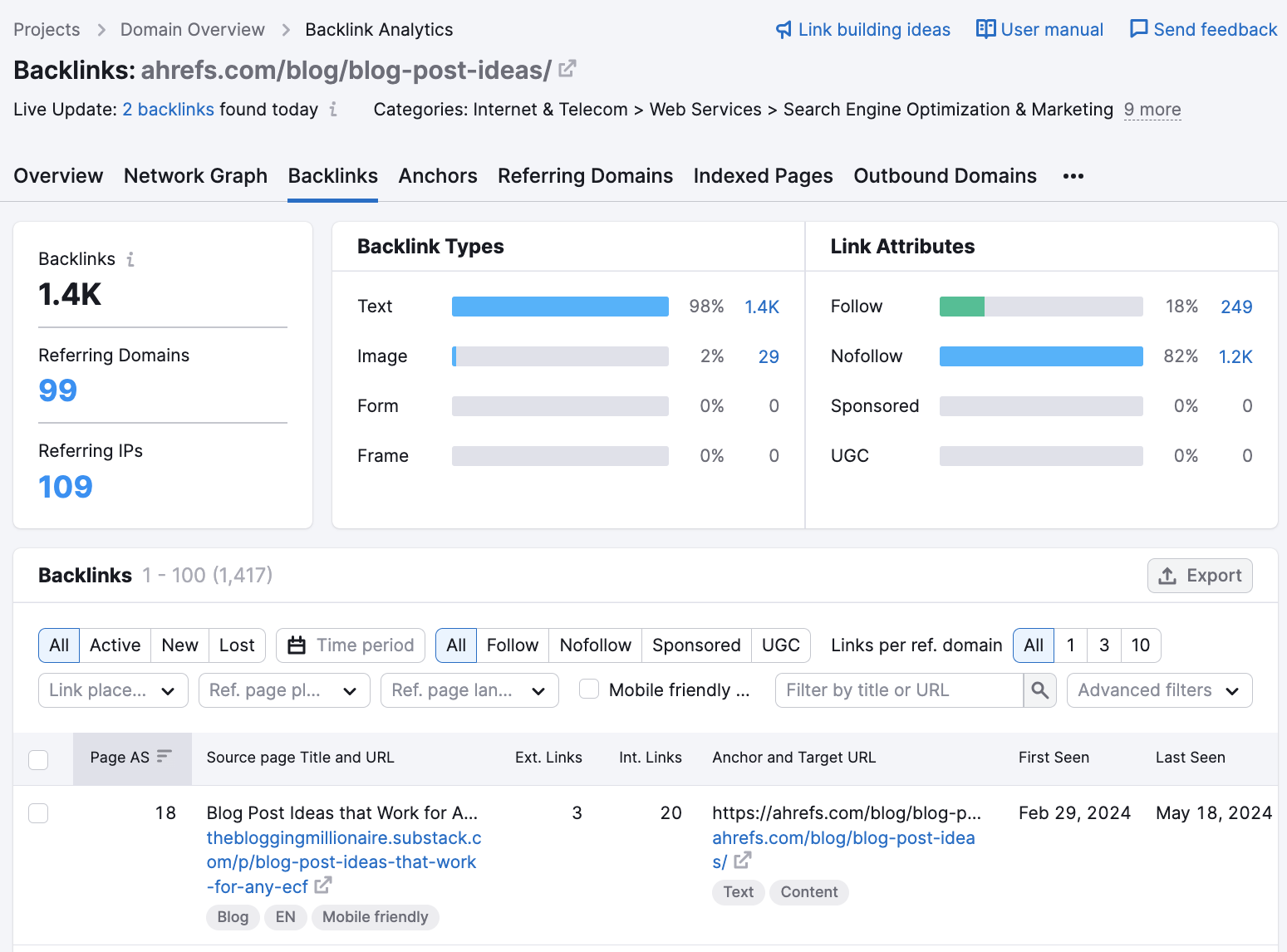
Task: Click breadcrumb arrow after Domain Overview
Action: pyautogui.click(x=286, y=30)
